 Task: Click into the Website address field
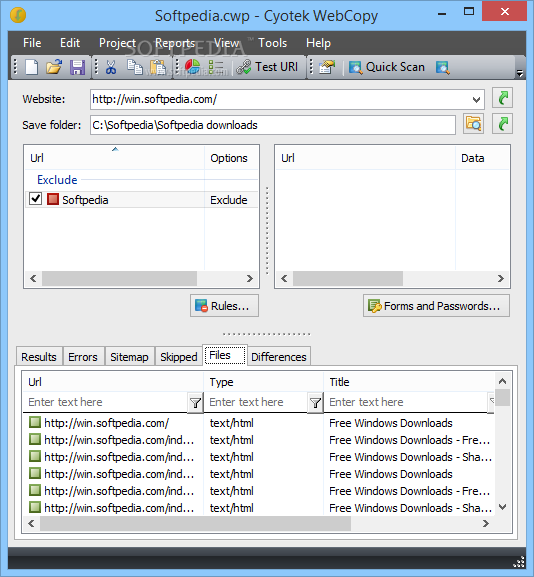[x=280, y=99]
